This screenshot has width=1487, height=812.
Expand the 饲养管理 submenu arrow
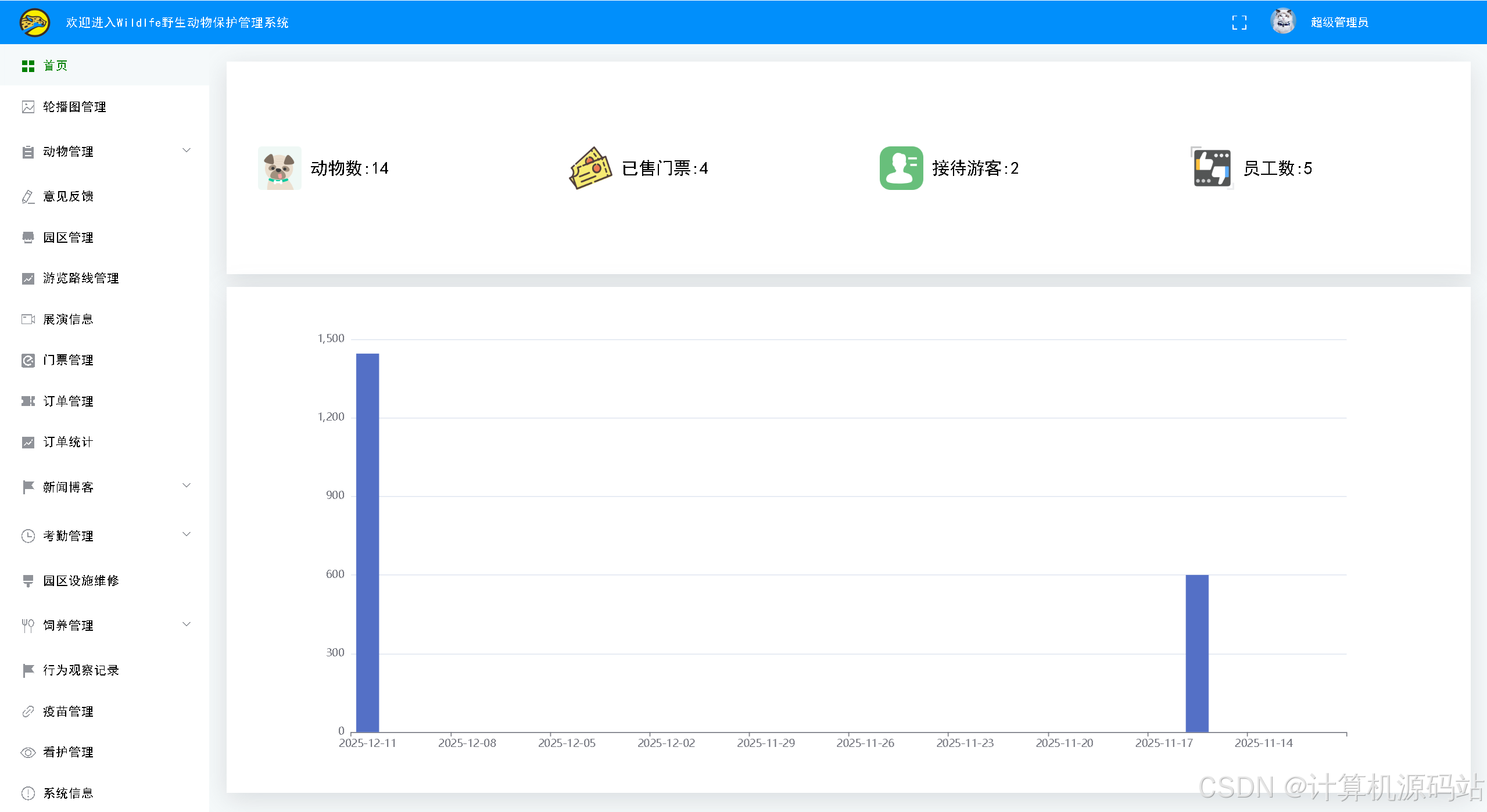187,624
